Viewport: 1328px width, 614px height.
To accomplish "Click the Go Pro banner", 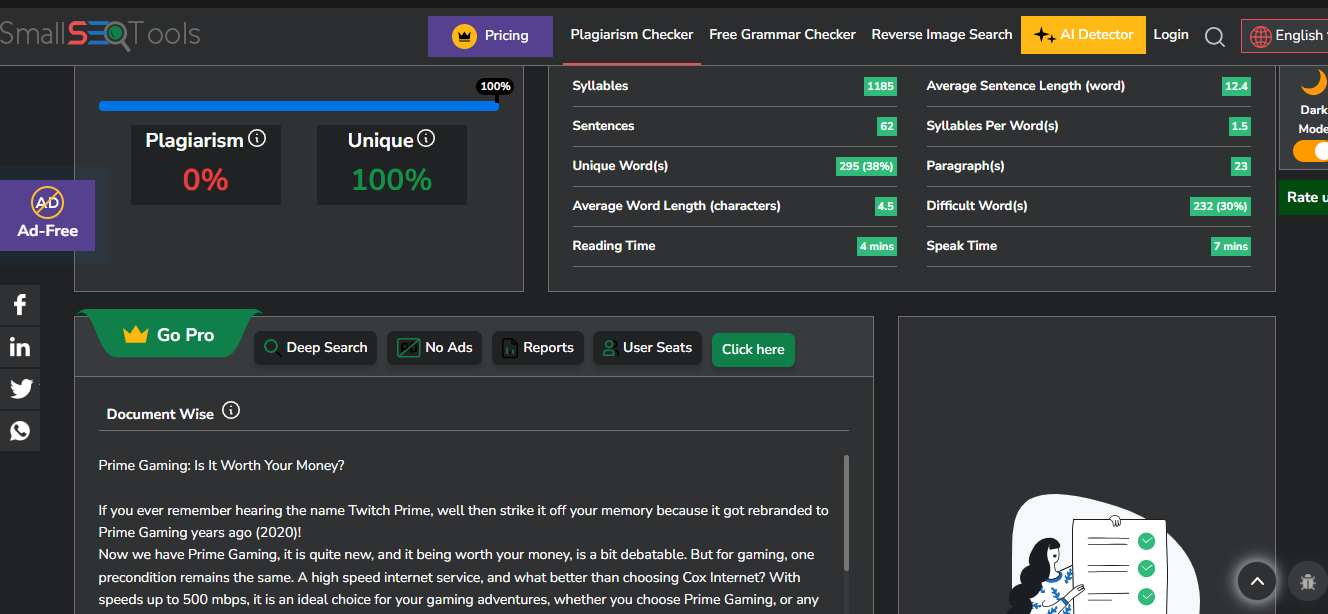I will 169,334.
